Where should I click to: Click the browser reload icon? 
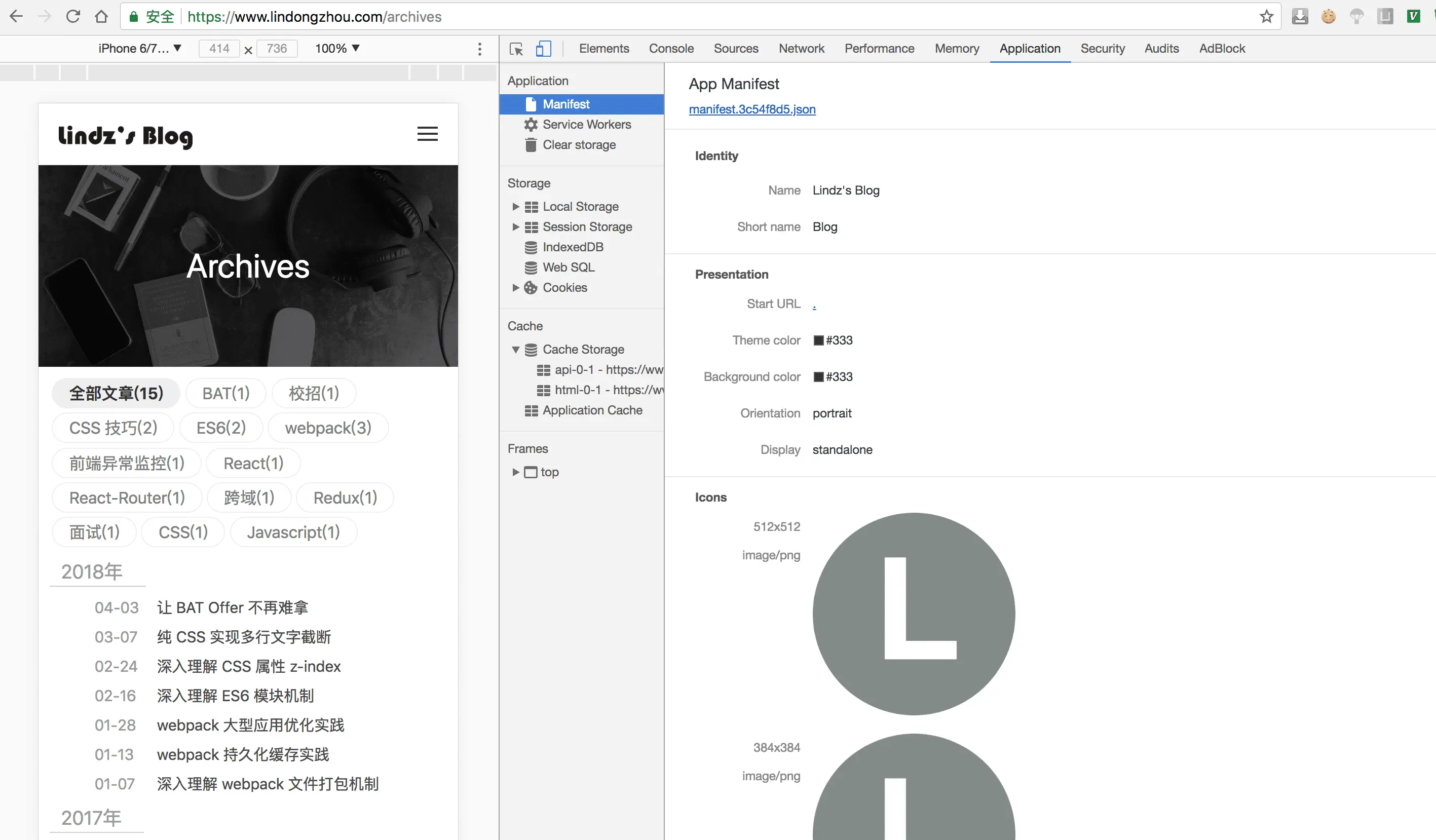coord(73,17)
